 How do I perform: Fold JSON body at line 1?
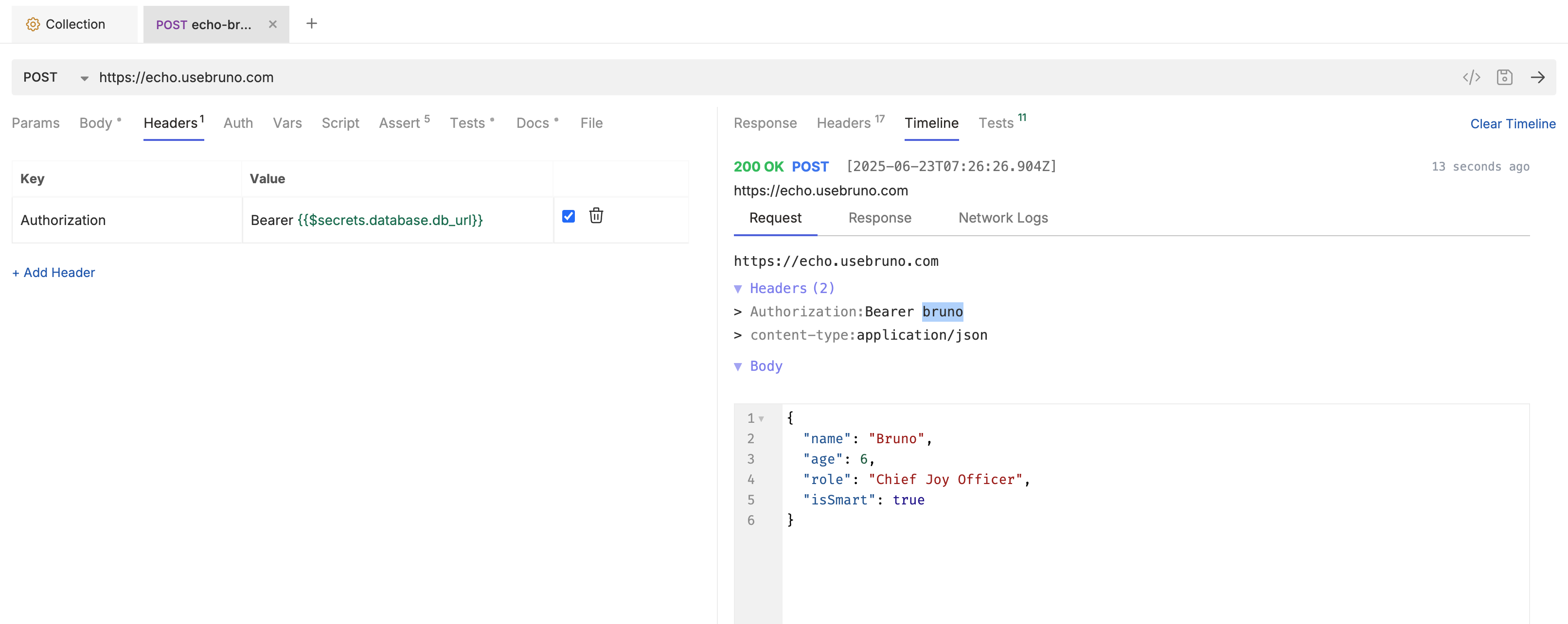tap(761, 419)
